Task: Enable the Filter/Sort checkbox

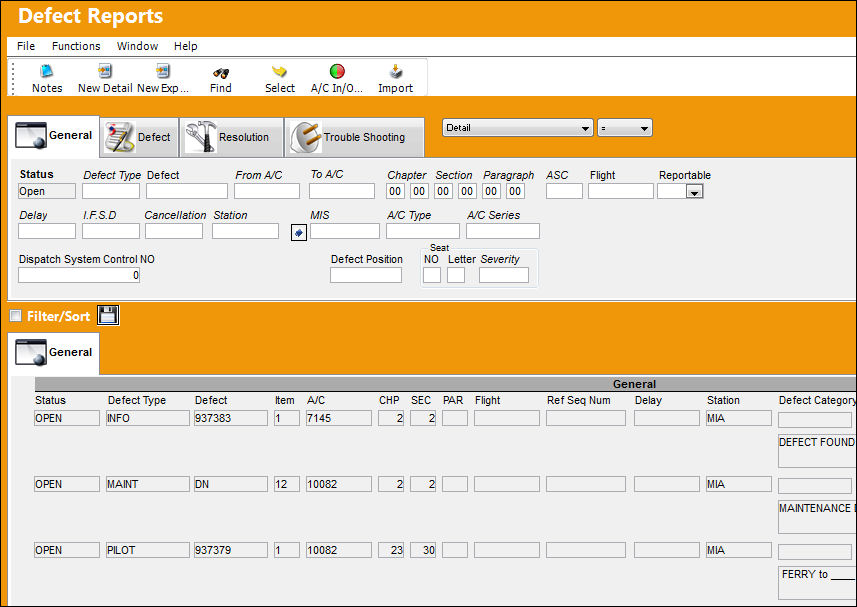Action: point(16,315)
